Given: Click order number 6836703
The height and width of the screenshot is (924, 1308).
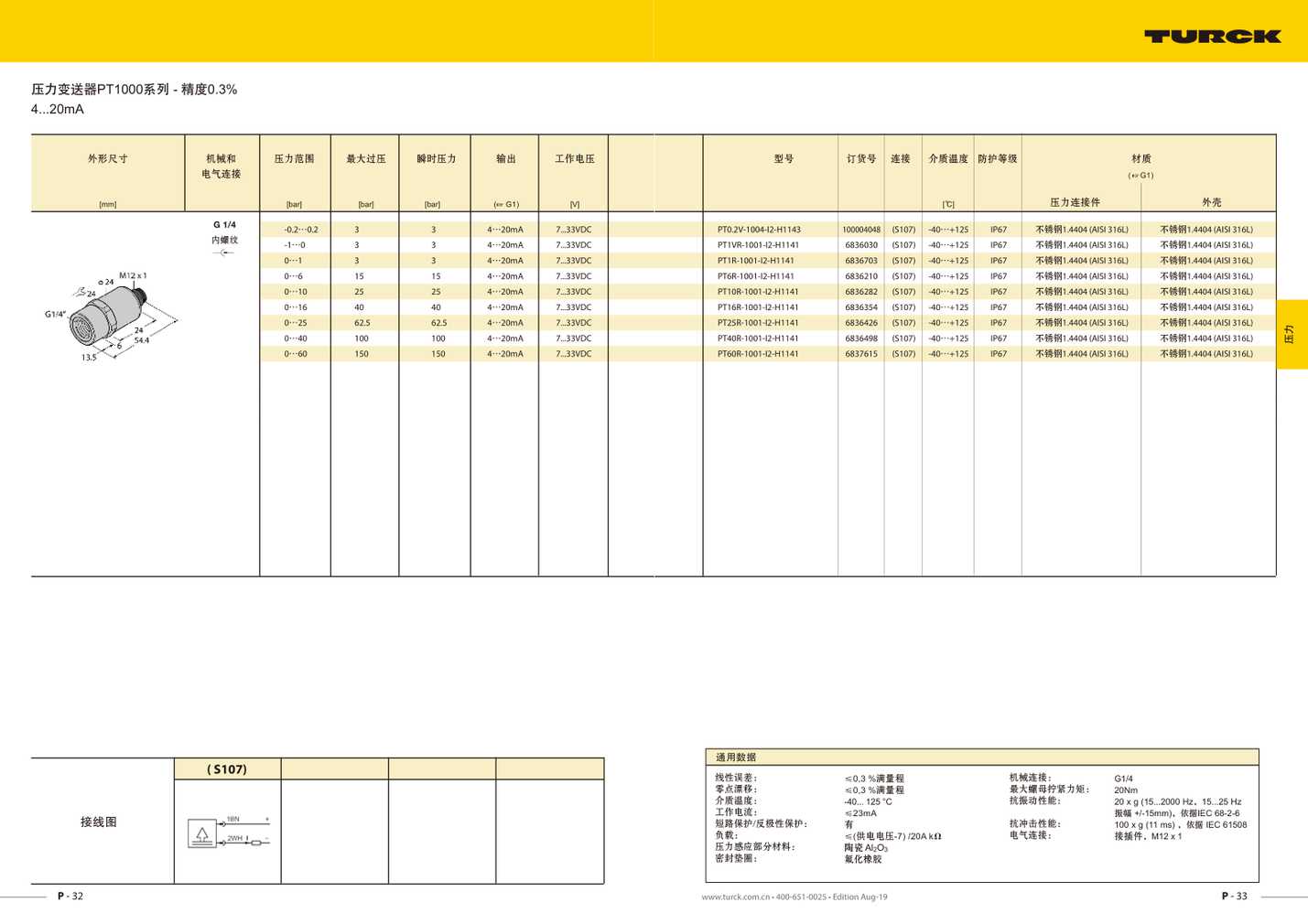Looking at the screenshot, I should pyautogui.click(x=861, y=261).
